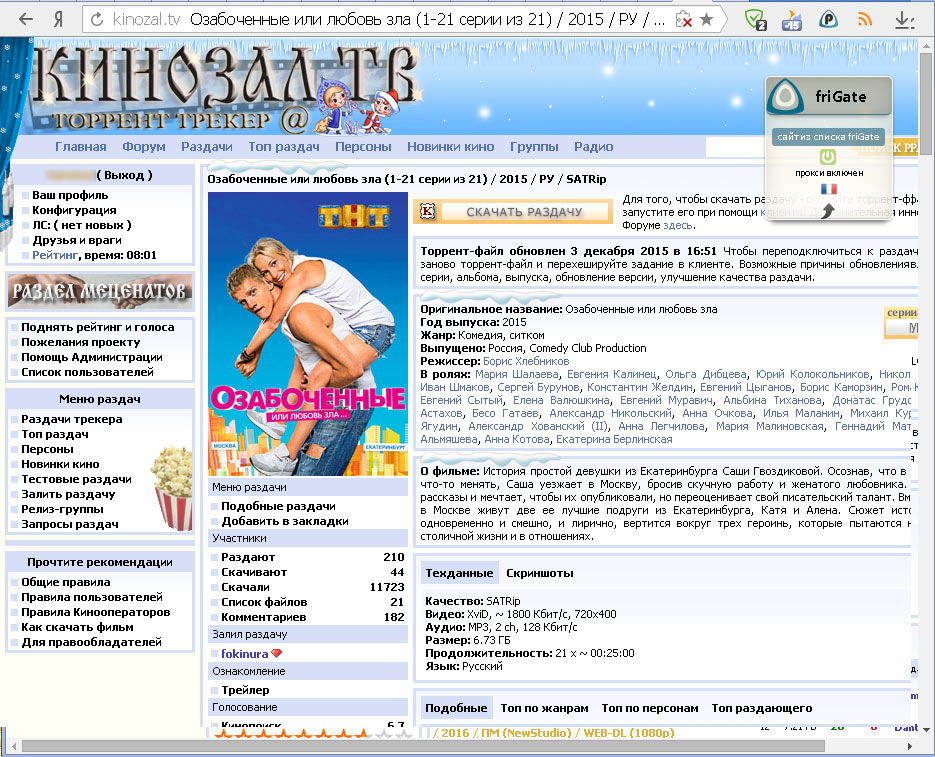Open Общие правила link
This screenshot has height=757, width=935.
[x=66, y=582]
